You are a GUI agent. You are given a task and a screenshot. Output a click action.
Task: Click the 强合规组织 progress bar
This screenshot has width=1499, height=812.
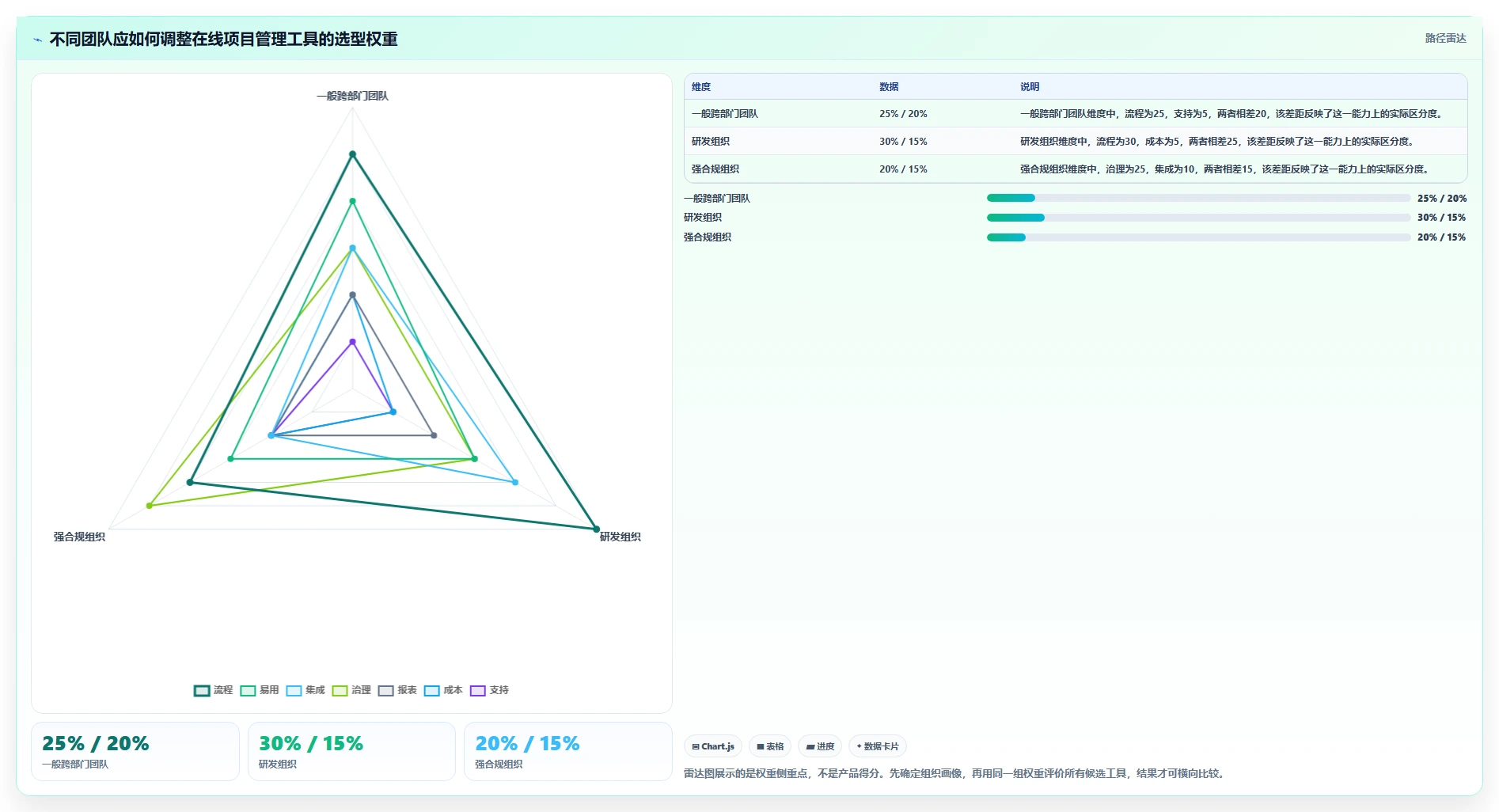1198,237
